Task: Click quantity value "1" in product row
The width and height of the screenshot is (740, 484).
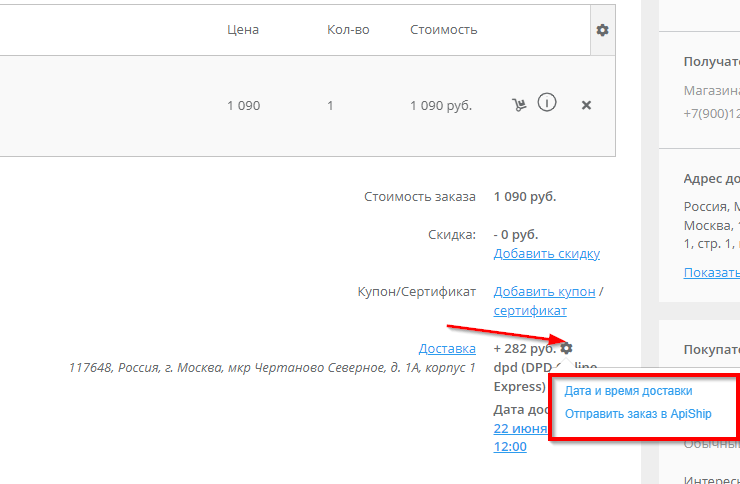Action: (x=330, y=105)
